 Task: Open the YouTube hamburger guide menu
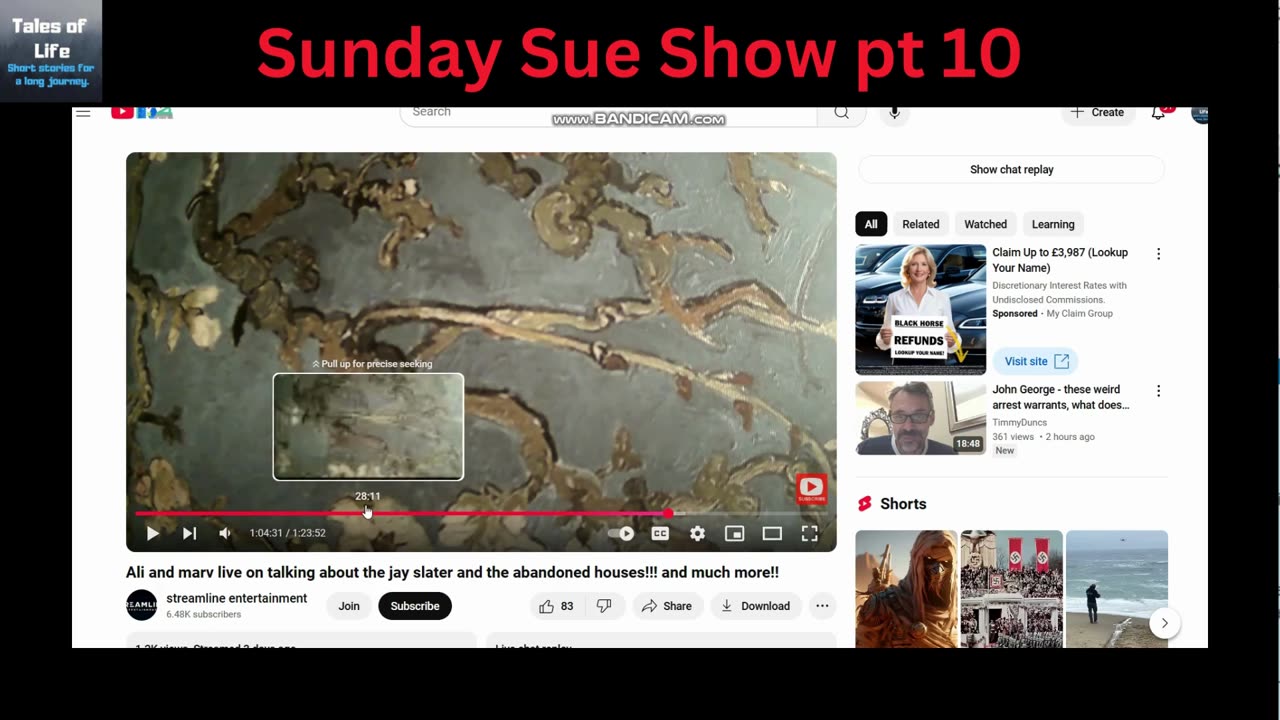click(x=84, y=113)
